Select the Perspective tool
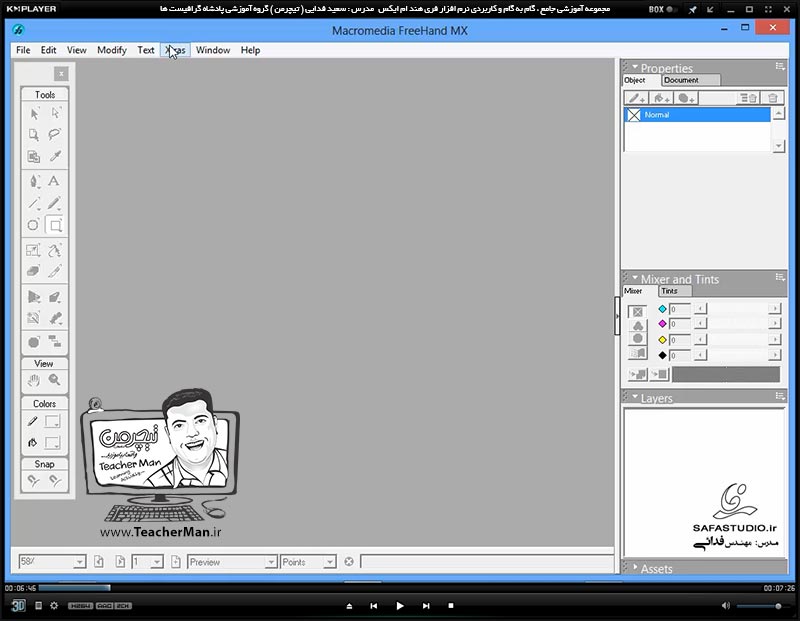 pyautogui.click(x=34, y=296)
